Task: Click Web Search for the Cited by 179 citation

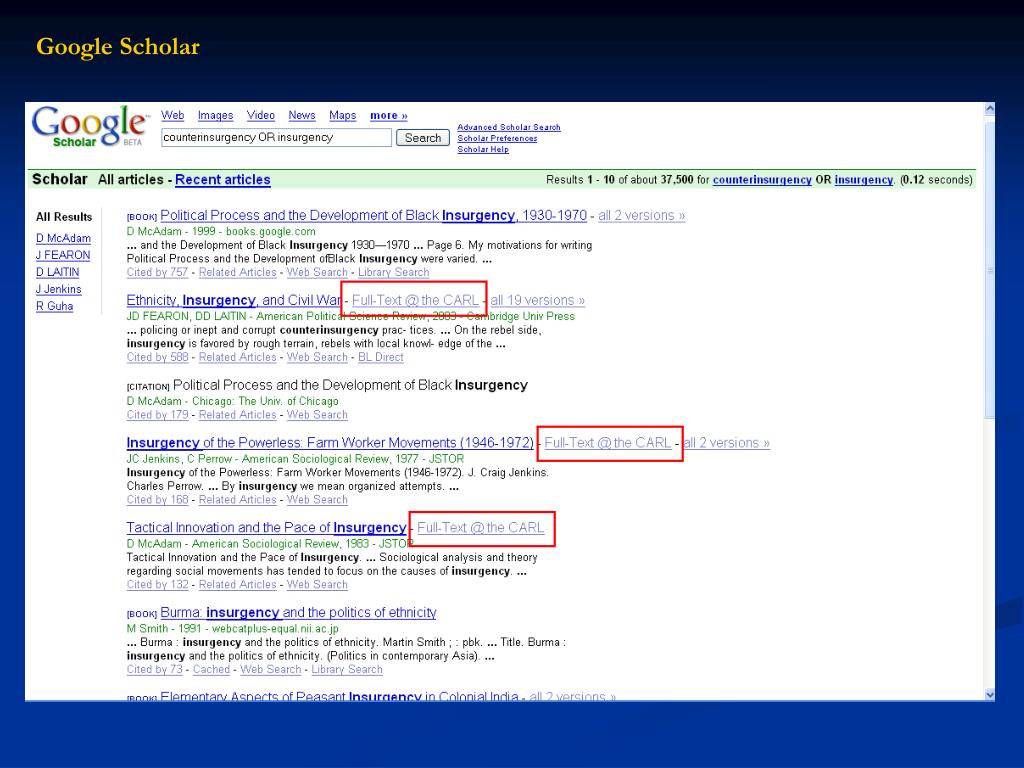Action: 317,415
